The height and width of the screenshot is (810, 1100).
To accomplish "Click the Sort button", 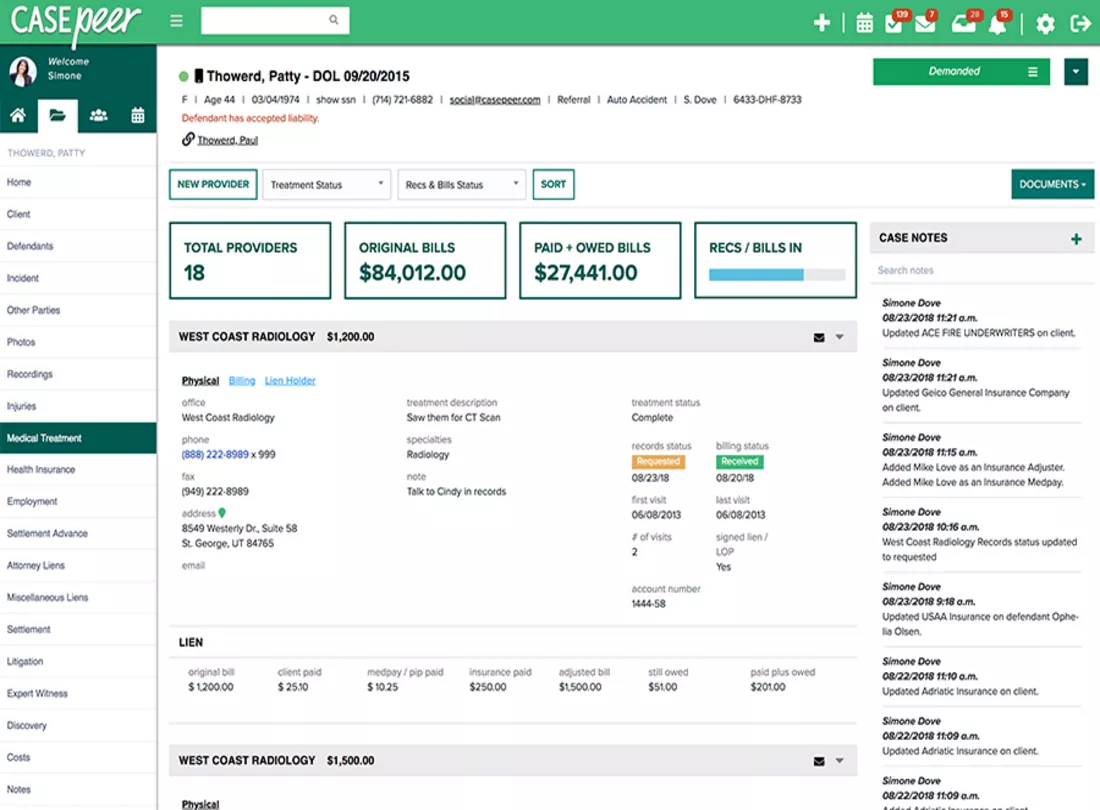I will pyautogui.click(x=553, y=184).
